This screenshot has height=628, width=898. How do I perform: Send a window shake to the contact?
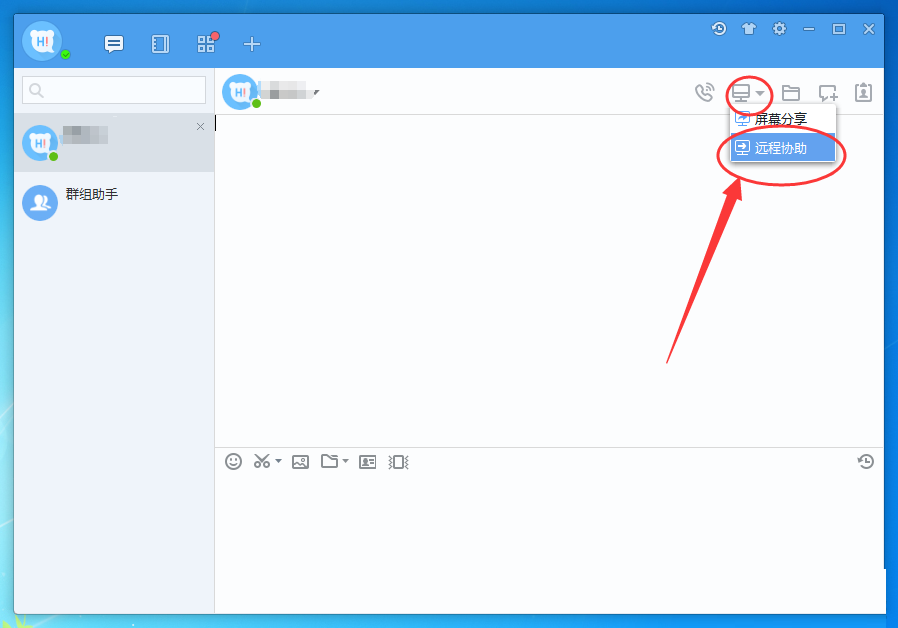point(398,461)
